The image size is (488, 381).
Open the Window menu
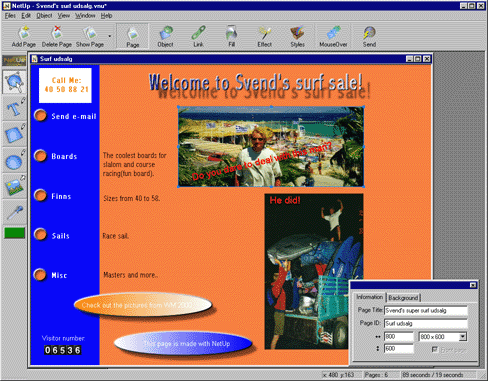[x=85, y=16]
